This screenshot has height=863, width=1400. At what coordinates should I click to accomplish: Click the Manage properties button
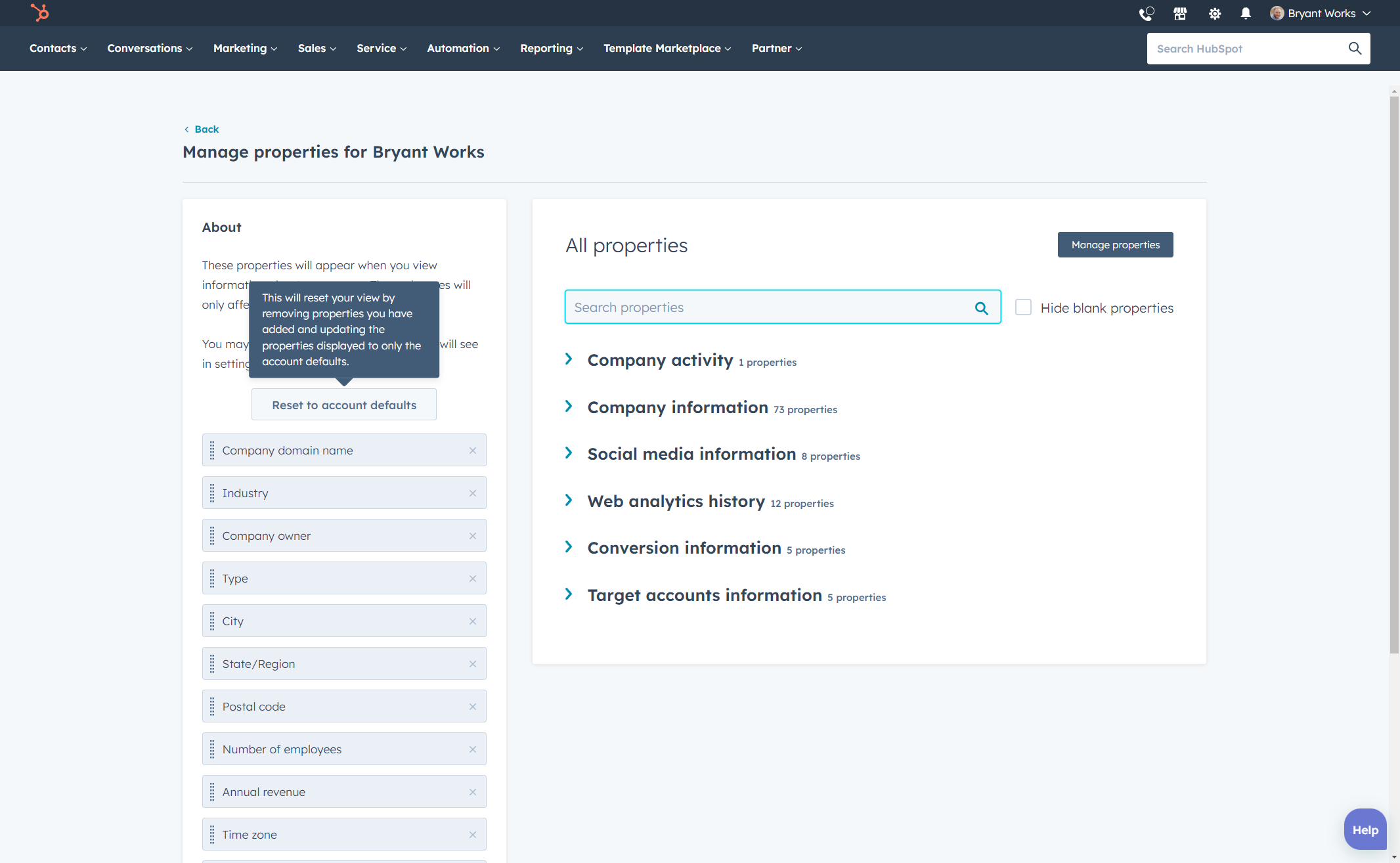(x=1114, y=244)
